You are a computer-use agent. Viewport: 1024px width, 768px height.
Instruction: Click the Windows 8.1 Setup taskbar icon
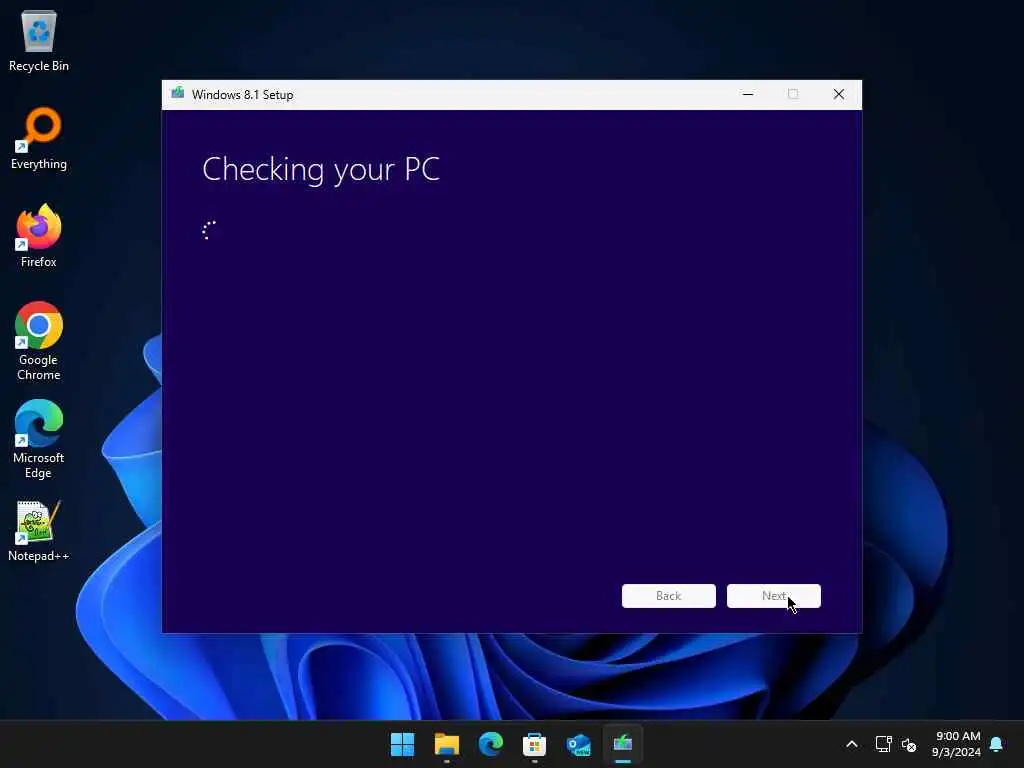623,744
